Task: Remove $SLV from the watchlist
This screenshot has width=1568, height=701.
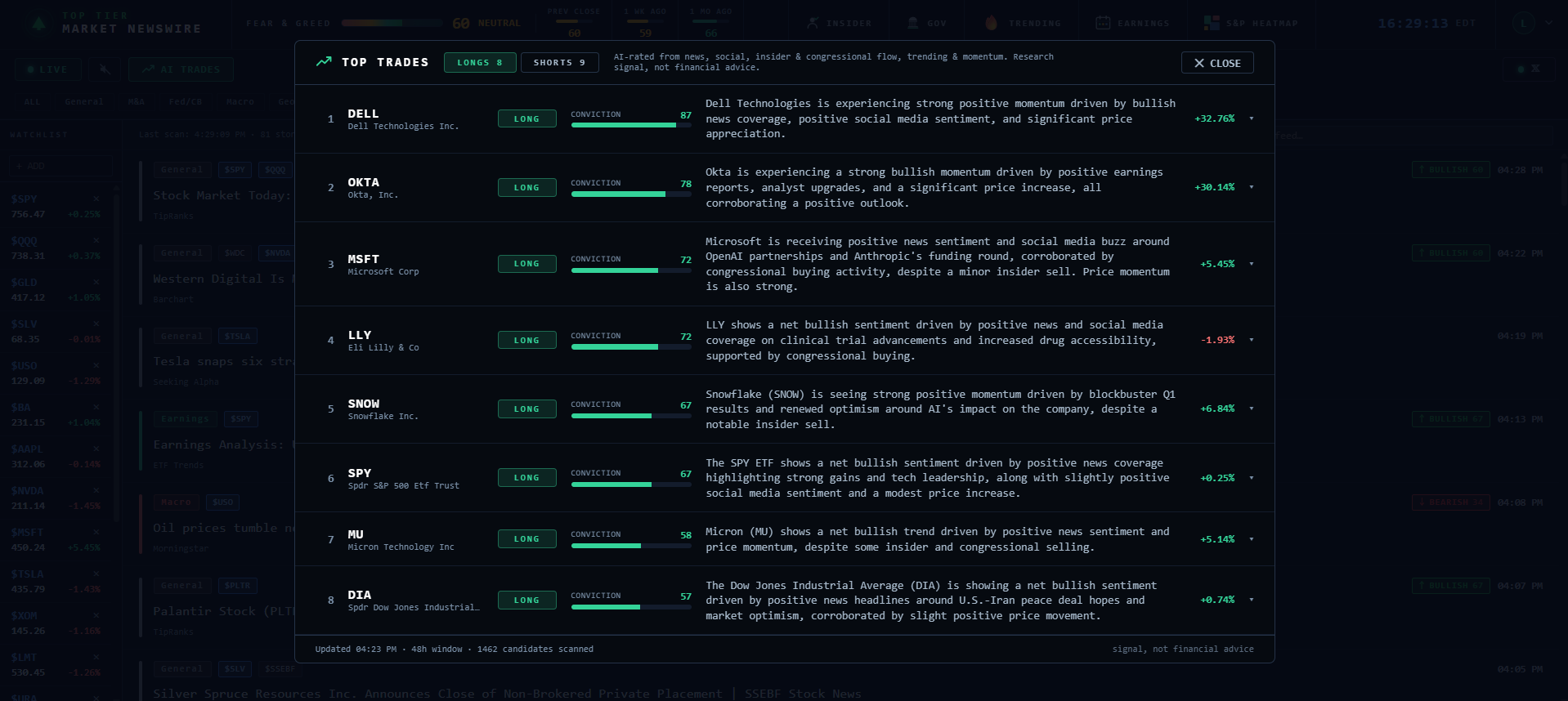Action: [x=96, y=324]
